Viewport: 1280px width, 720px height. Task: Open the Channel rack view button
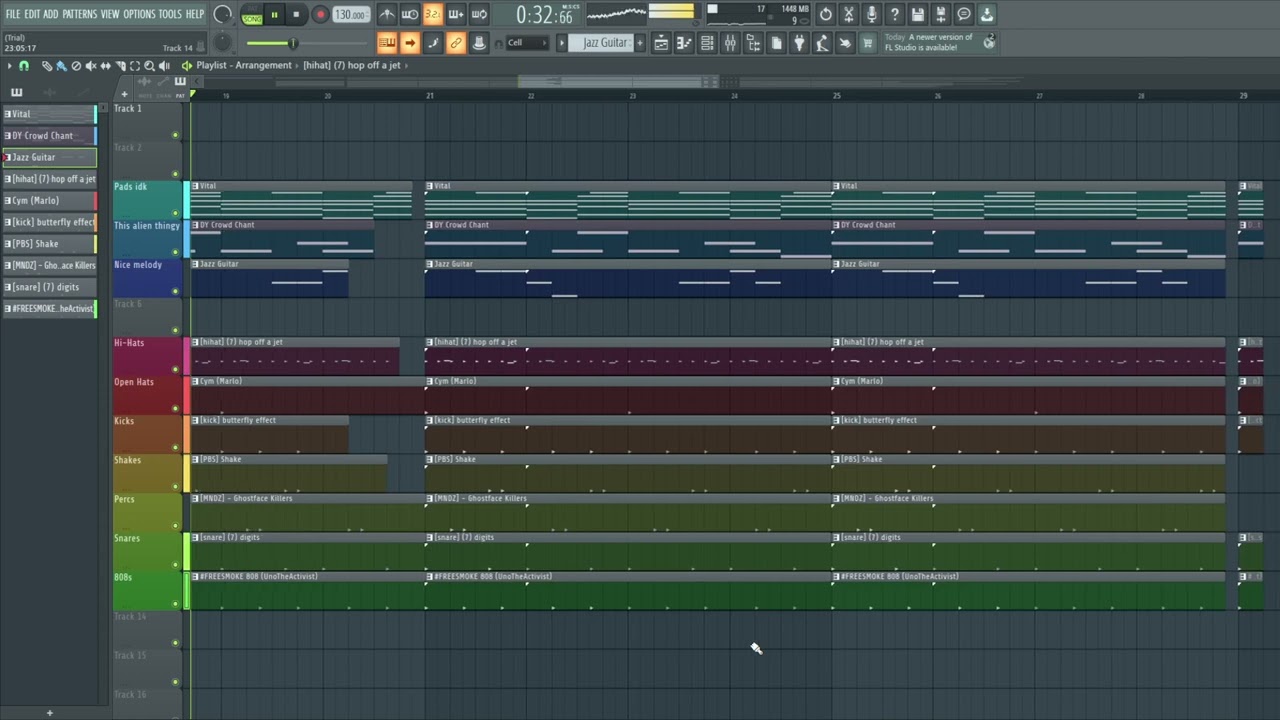click(x=707, y=43)
